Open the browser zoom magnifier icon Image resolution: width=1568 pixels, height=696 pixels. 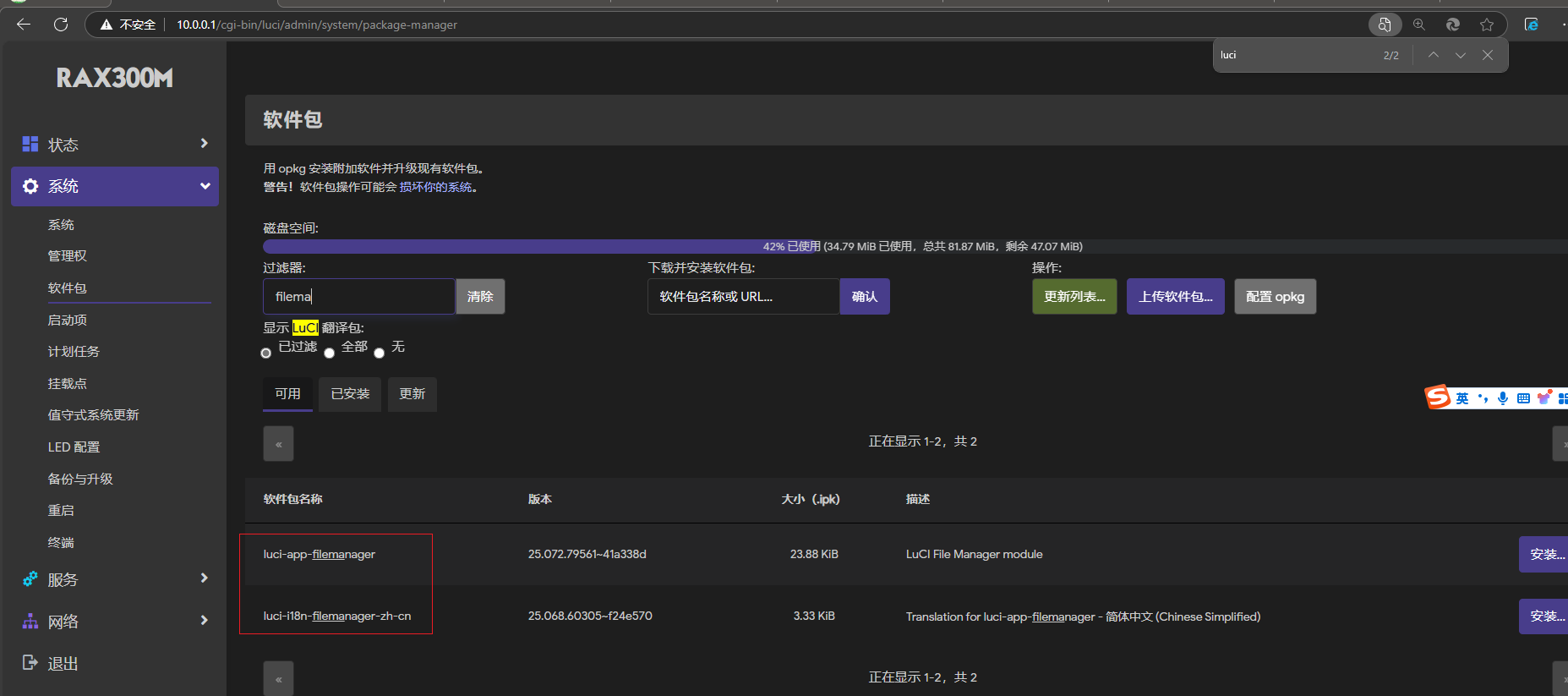click(1419, 25)
